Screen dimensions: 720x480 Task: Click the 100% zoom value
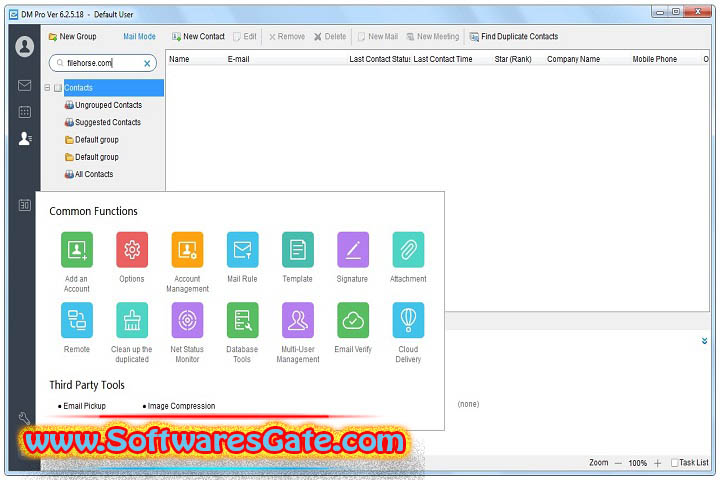point(637,463)
